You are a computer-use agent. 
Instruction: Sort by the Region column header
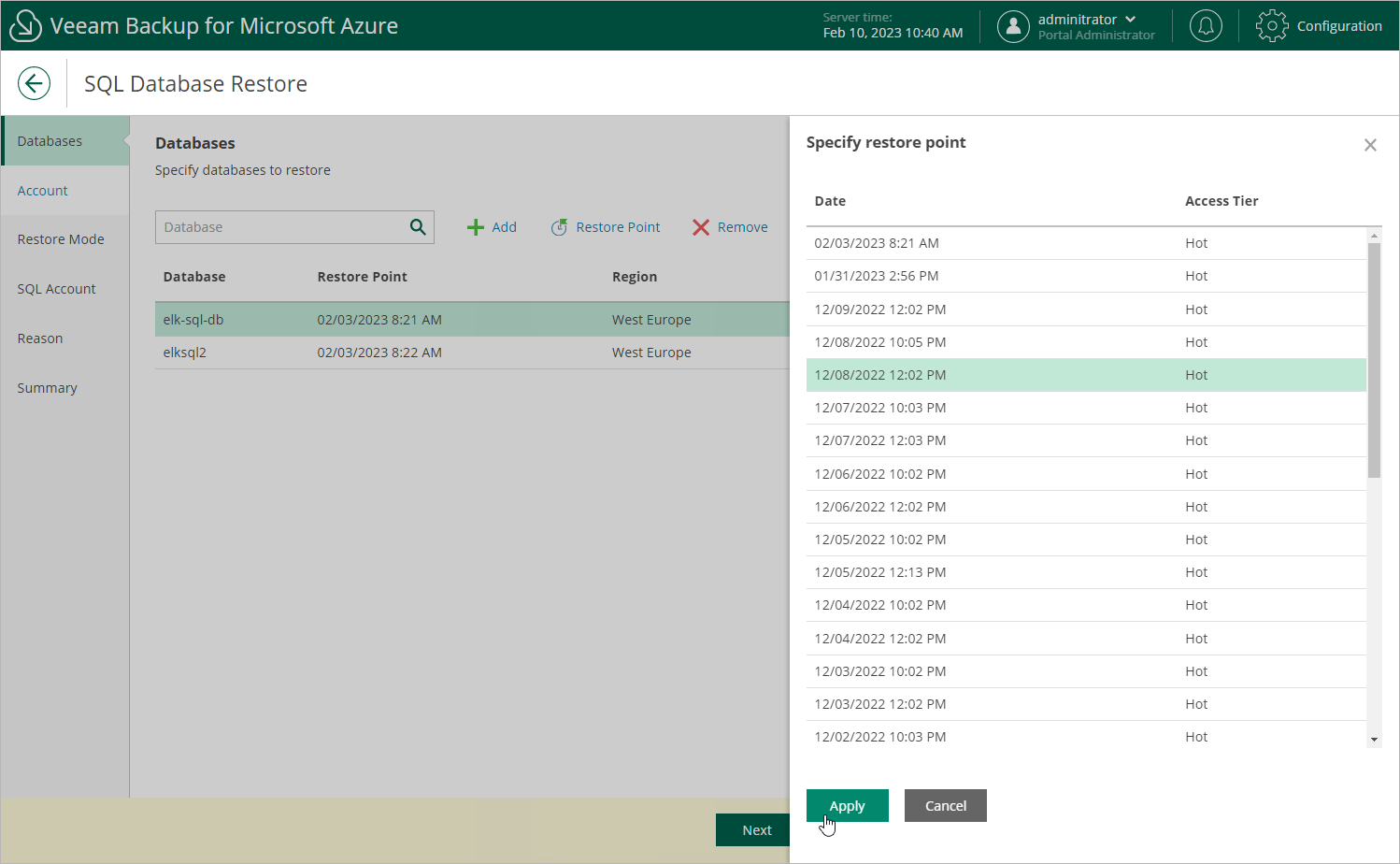pos(635,277)
